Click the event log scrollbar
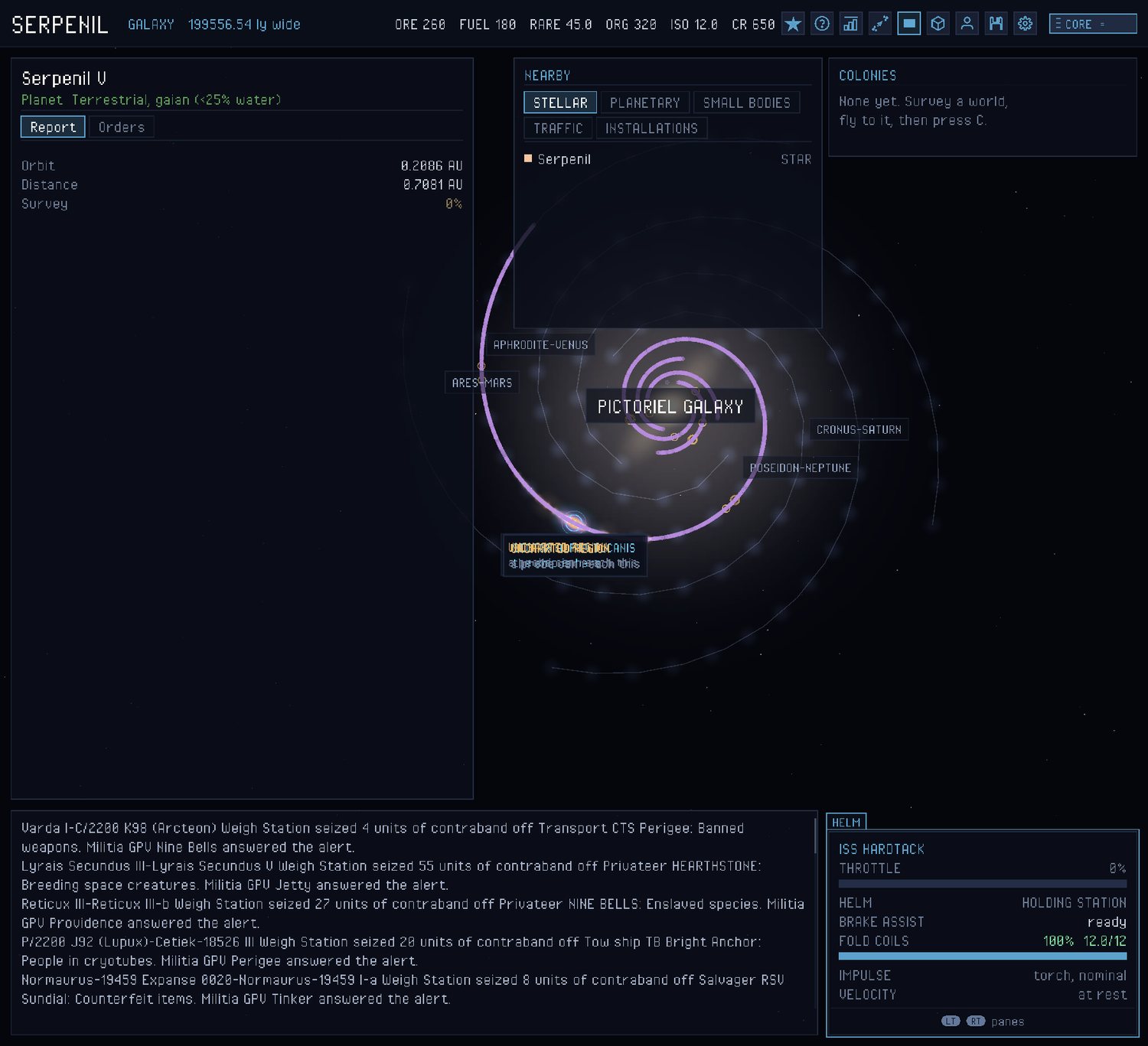1148x1046 pixels. pos(815,836)
